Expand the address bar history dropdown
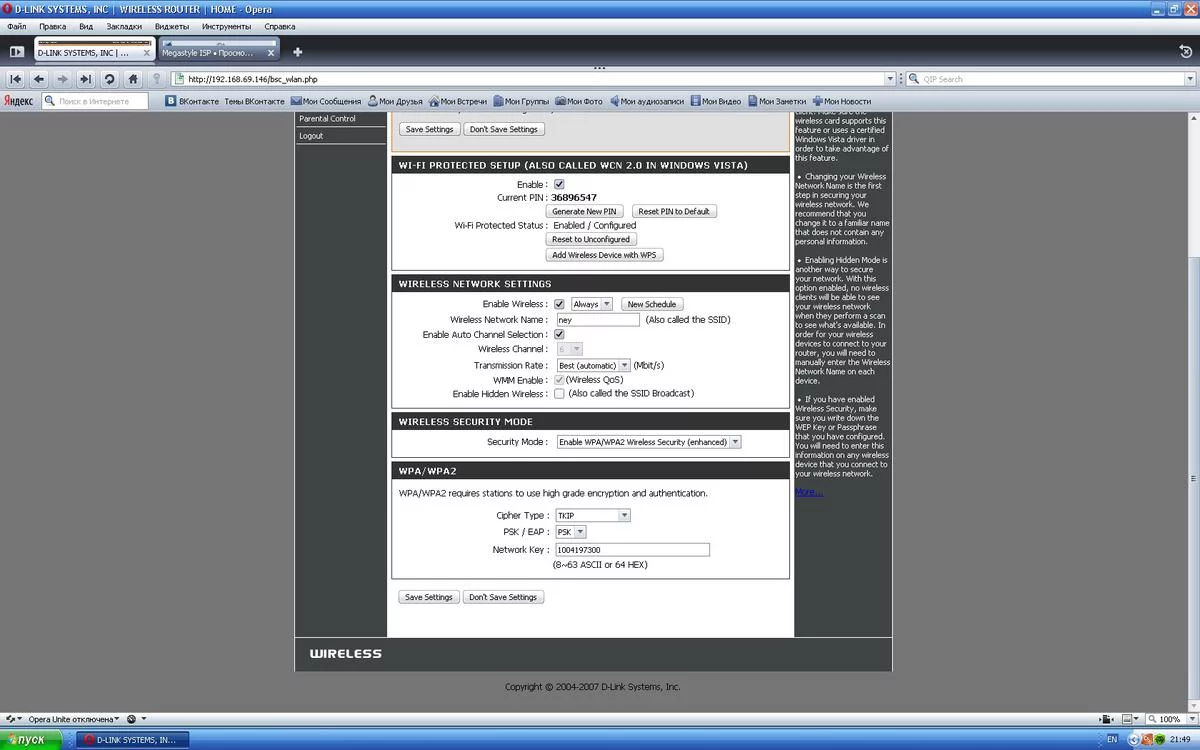Viewport: 1200px width, 750px height. click(x=890, y=79)
